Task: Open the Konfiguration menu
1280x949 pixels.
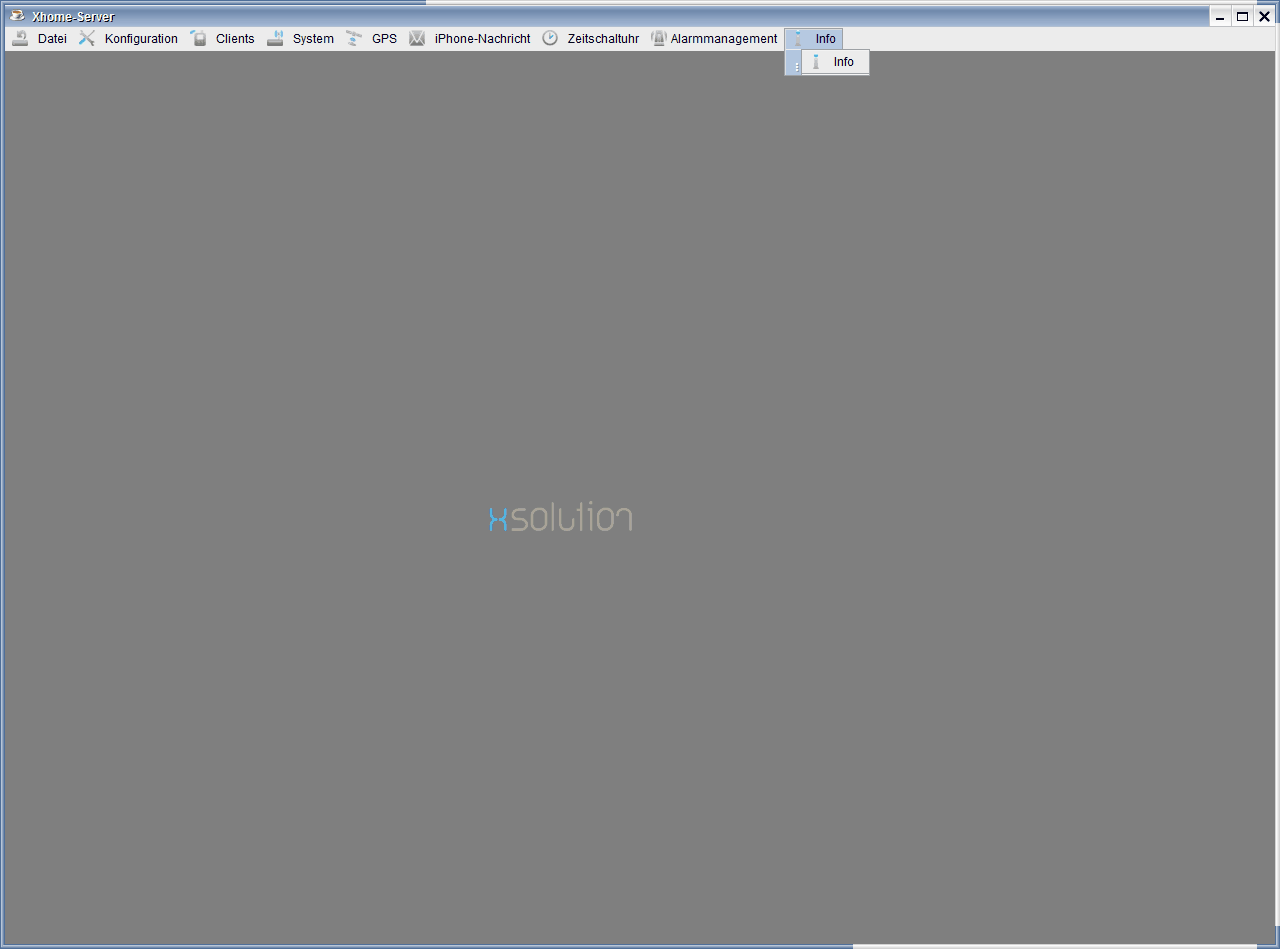Action: pyautogui.click(x=141, y=39)
